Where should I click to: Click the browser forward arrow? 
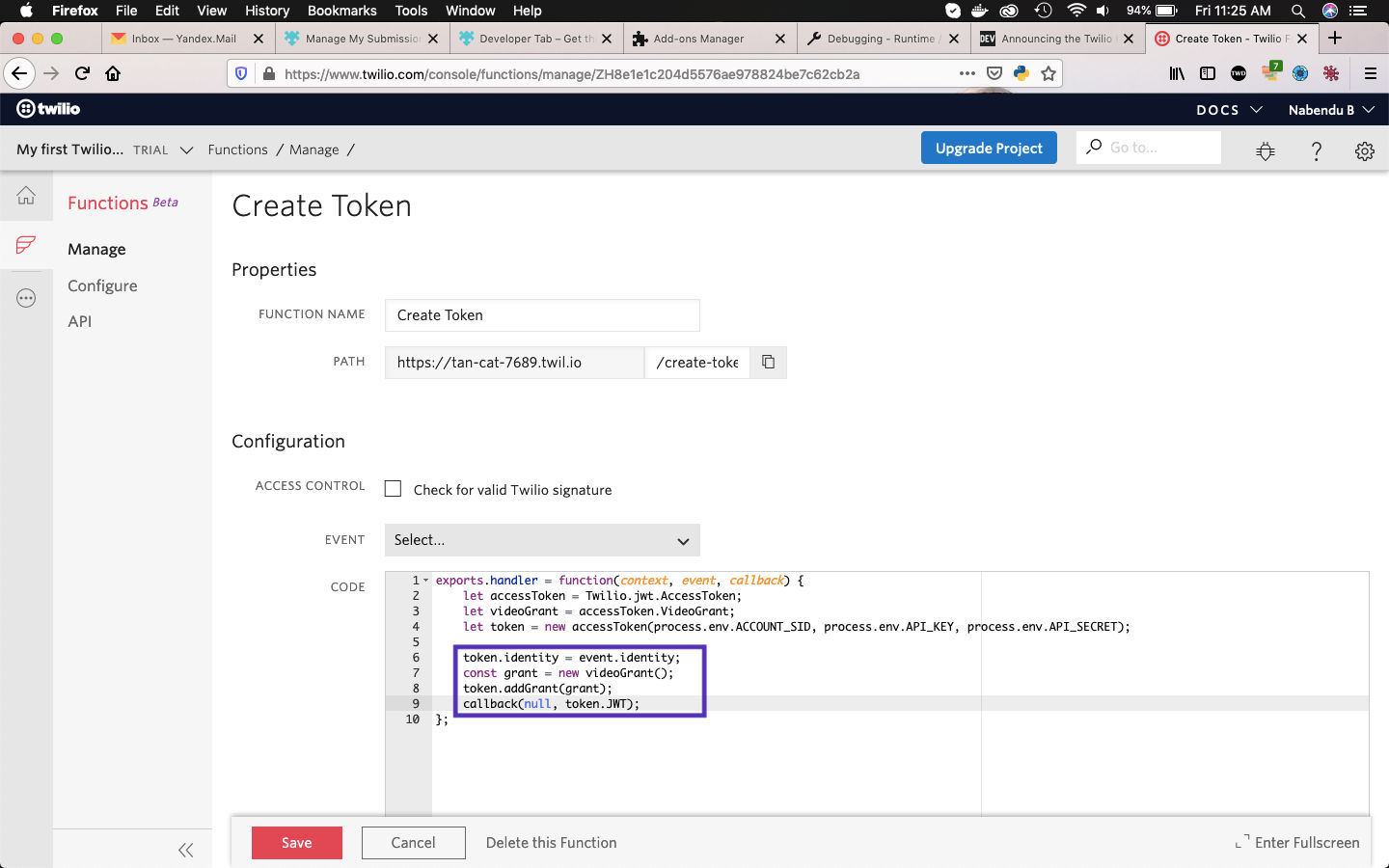point(51,73)
